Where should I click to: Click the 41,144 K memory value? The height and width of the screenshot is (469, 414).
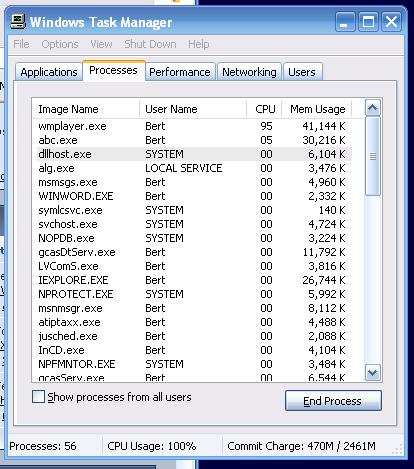(324, 126)
